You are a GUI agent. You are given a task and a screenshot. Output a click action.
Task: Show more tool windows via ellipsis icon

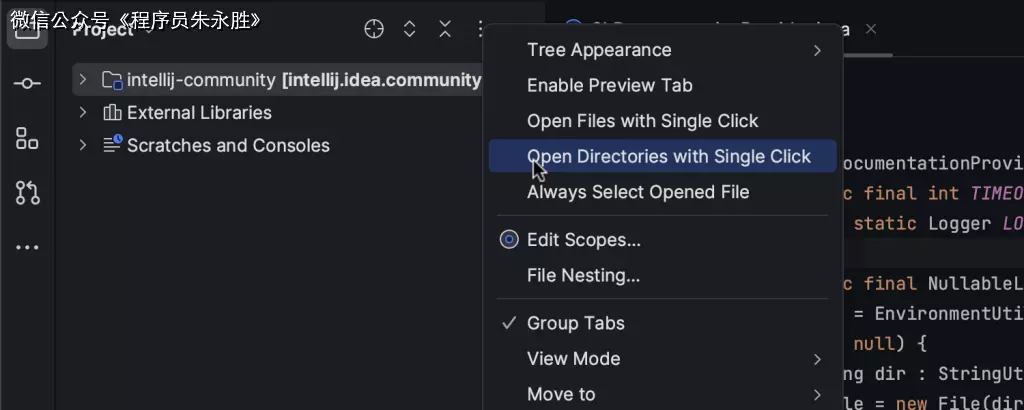pyautogui.click(x=27, y=247)
